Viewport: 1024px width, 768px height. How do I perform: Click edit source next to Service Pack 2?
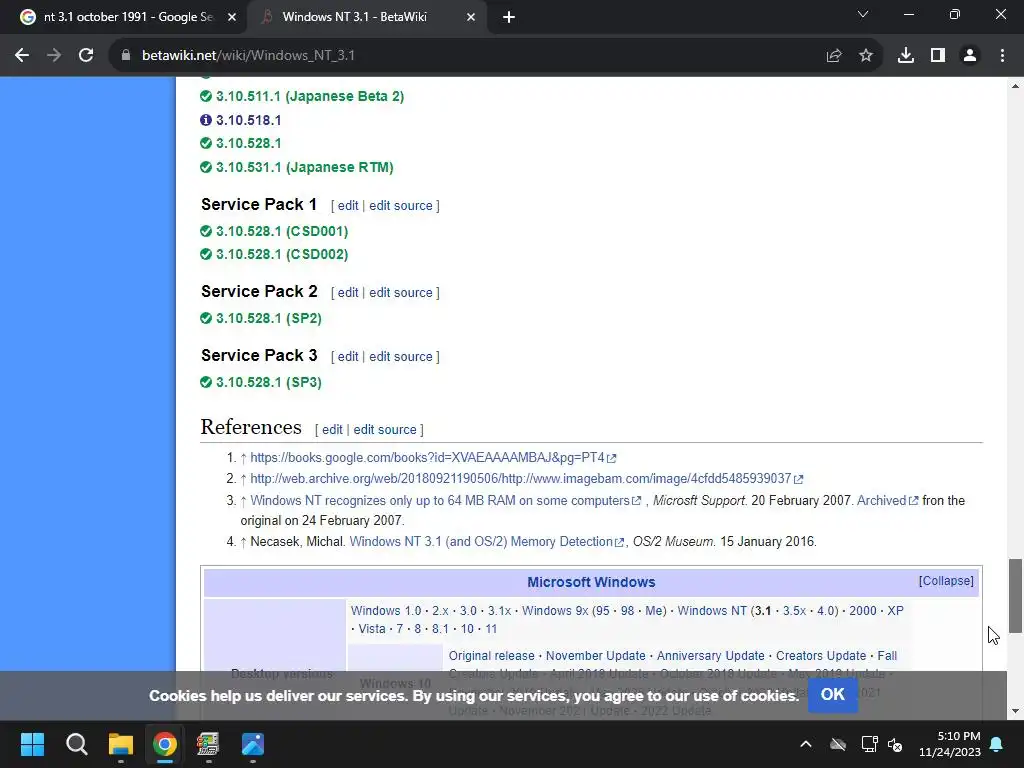tap(400, 293)
